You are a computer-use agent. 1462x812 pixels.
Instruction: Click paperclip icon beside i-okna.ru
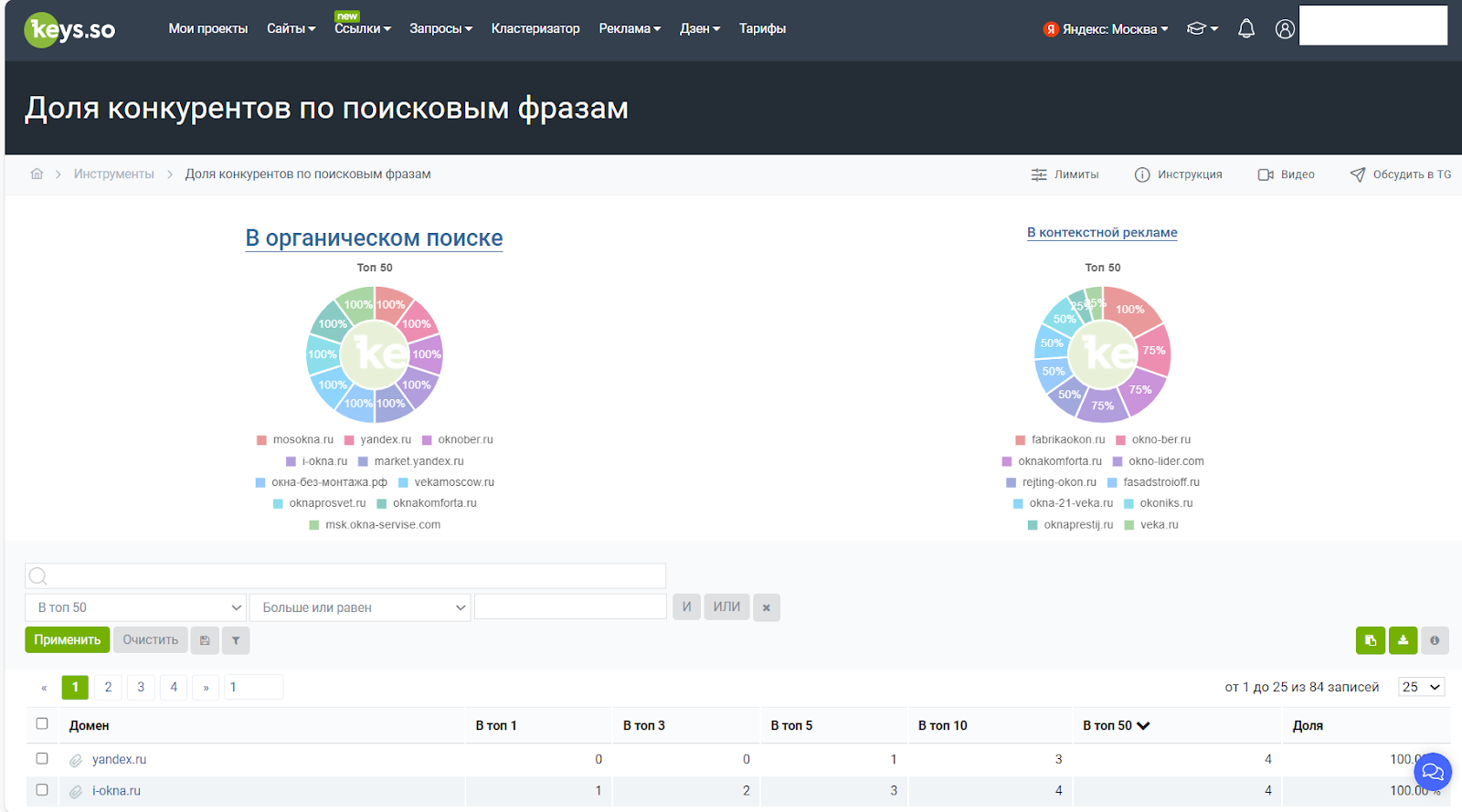pyautogui.click(x=76, y=791)
